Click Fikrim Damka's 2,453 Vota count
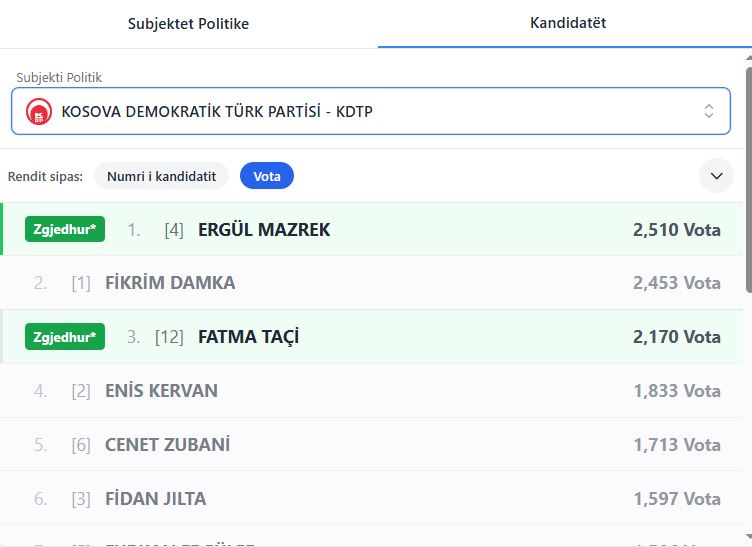Image resolution: width=752 pixels, height=547 pixels. coord(676,283)
